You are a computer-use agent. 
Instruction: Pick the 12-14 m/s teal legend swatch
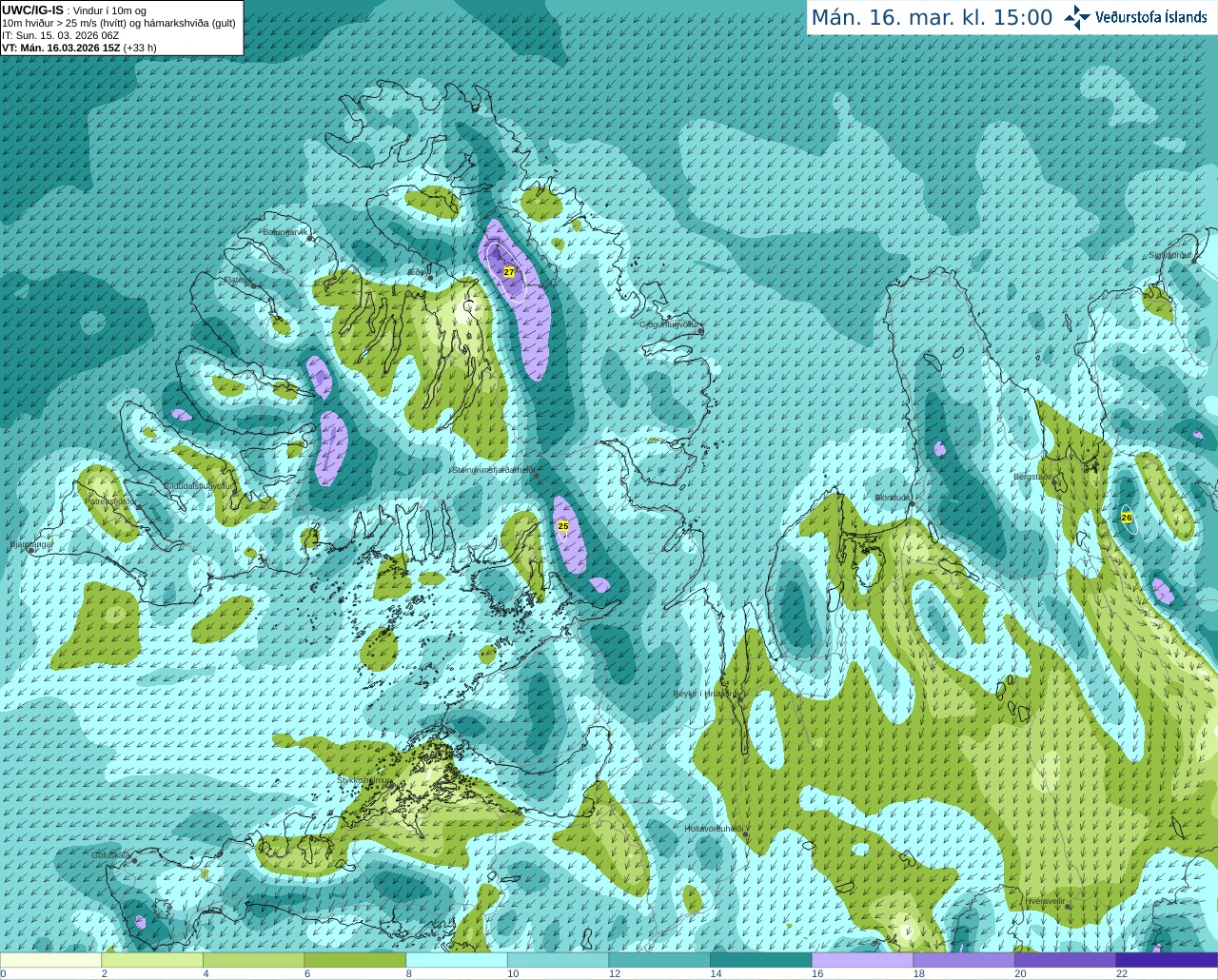click(659, 960)
